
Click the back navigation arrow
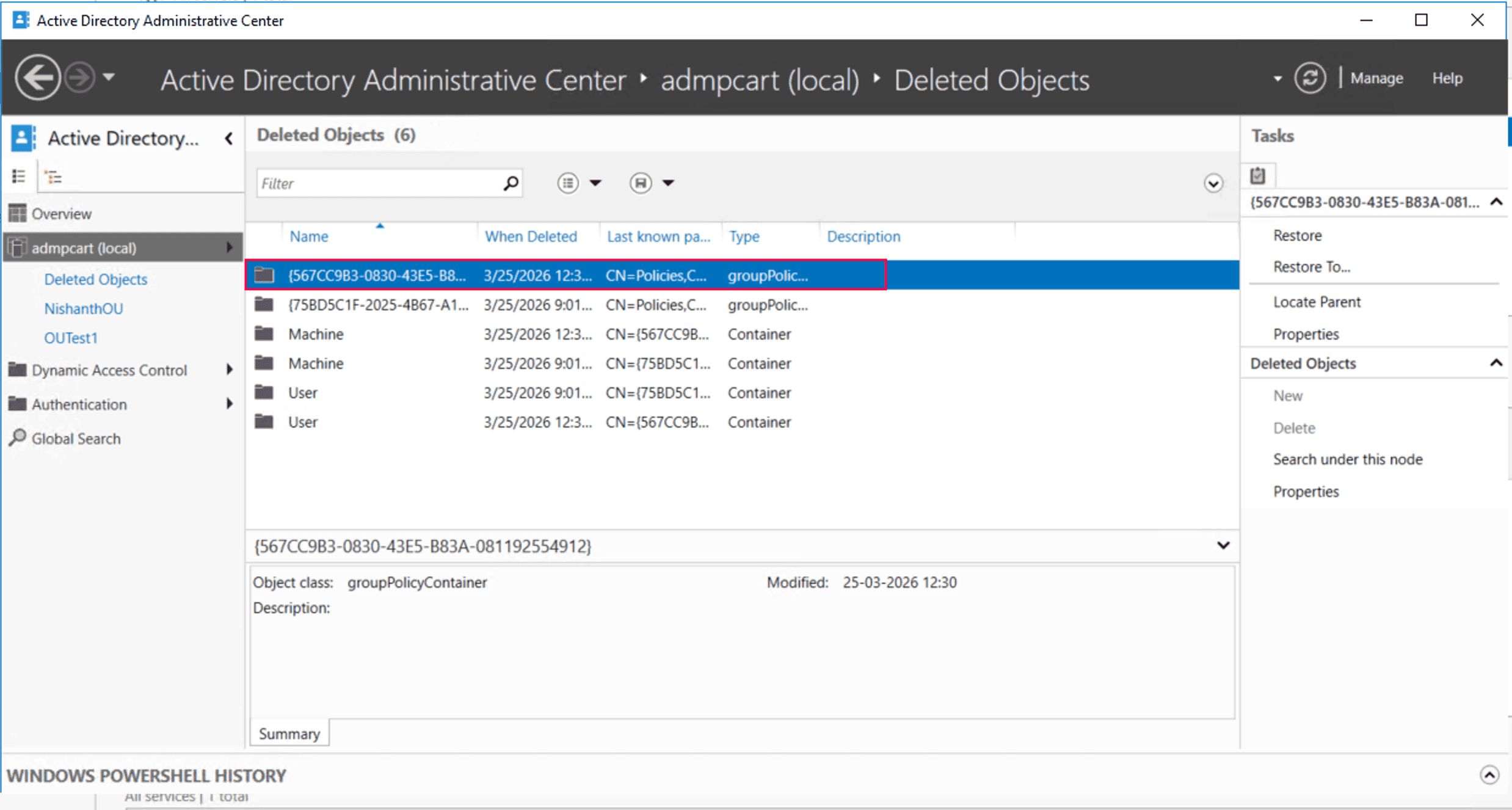(x=37, y=76)
